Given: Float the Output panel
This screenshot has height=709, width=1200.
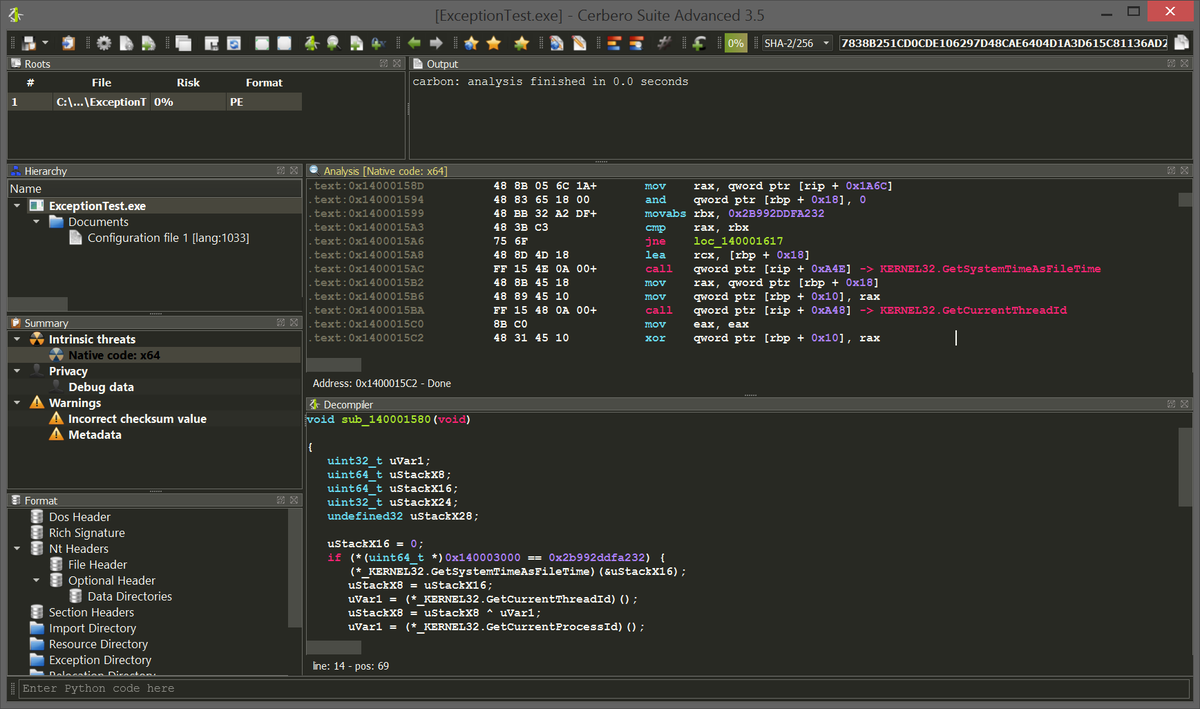Looking at the screenshot, I should (x=1171, y=64).
